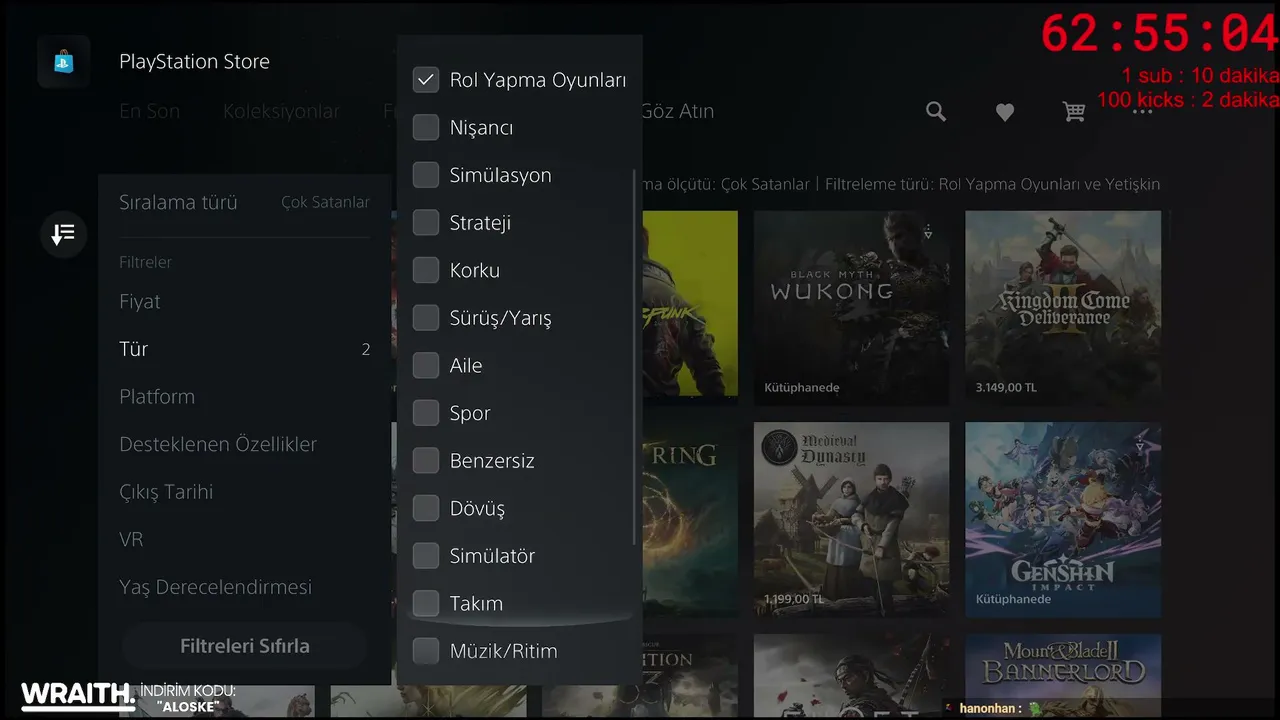The height and width of the screenshot is (720, 1280).
Task: Expand the Platform filter
Action: [x=244, y=397]
